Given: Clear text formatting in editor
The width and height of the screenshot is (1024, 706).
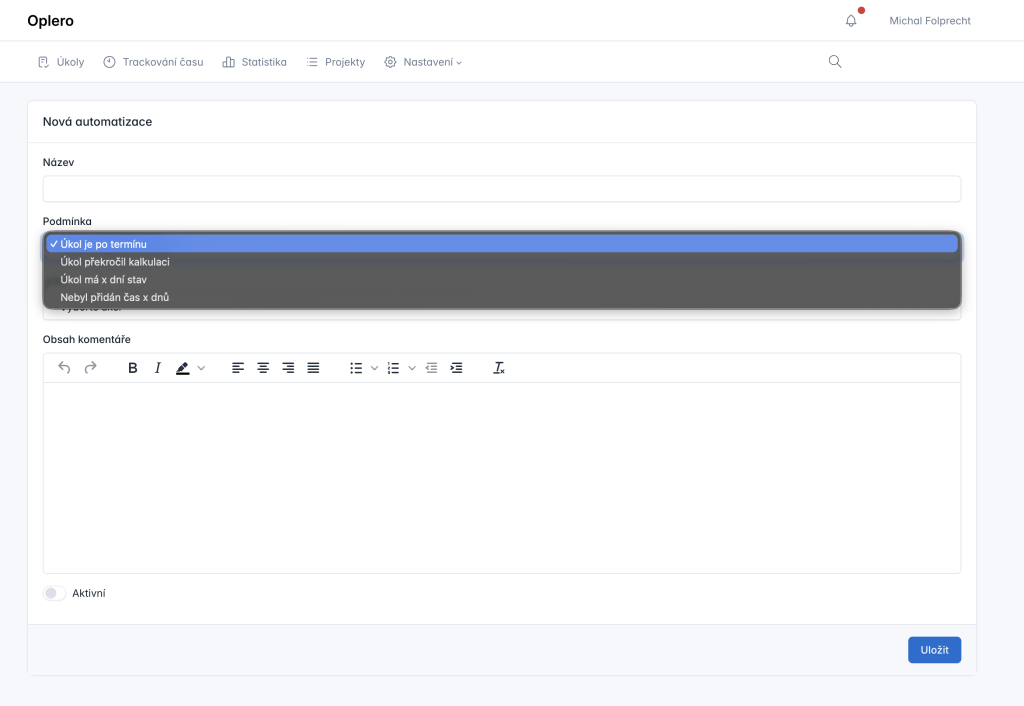Looking at the screenshot, I should pos(499,368).
